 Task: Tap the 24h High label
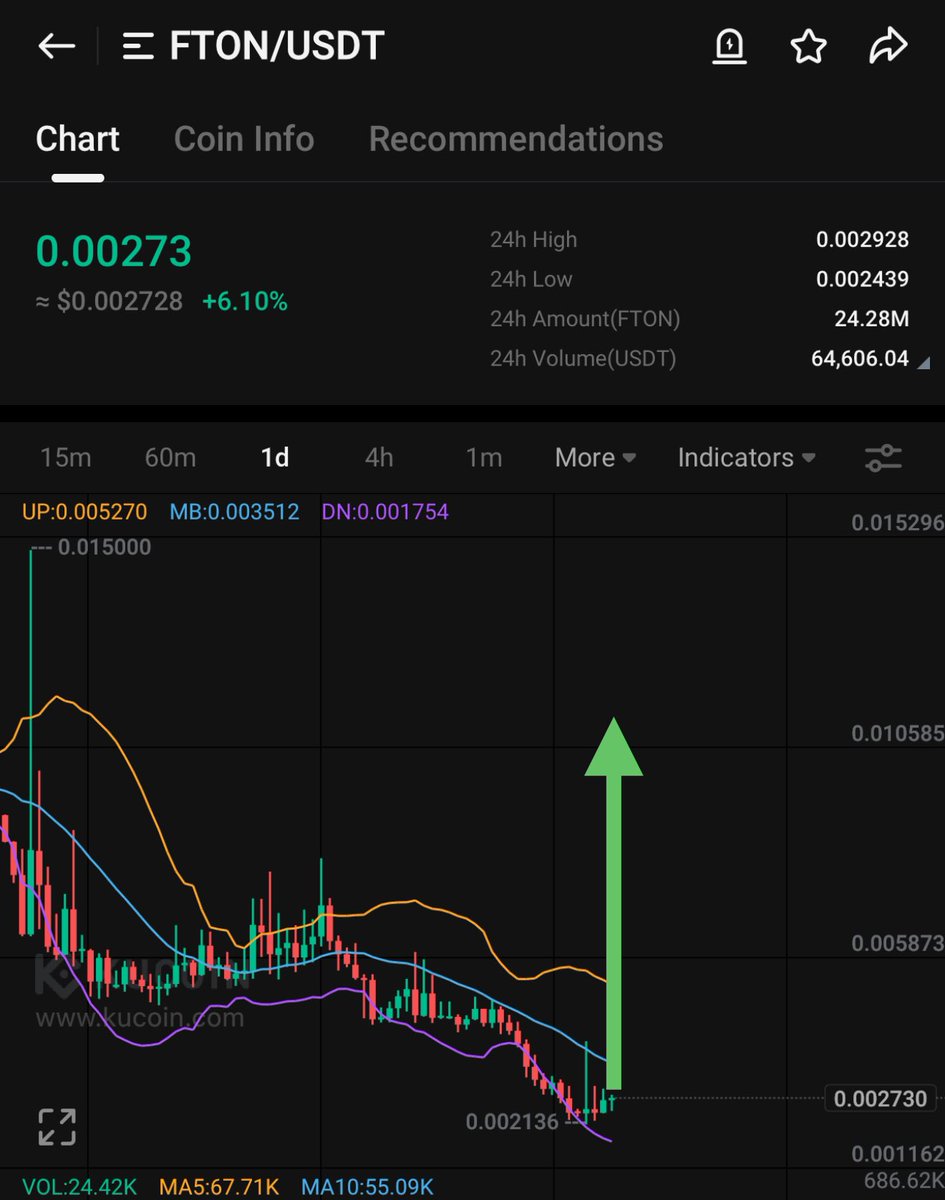click(x=533, y=240)
